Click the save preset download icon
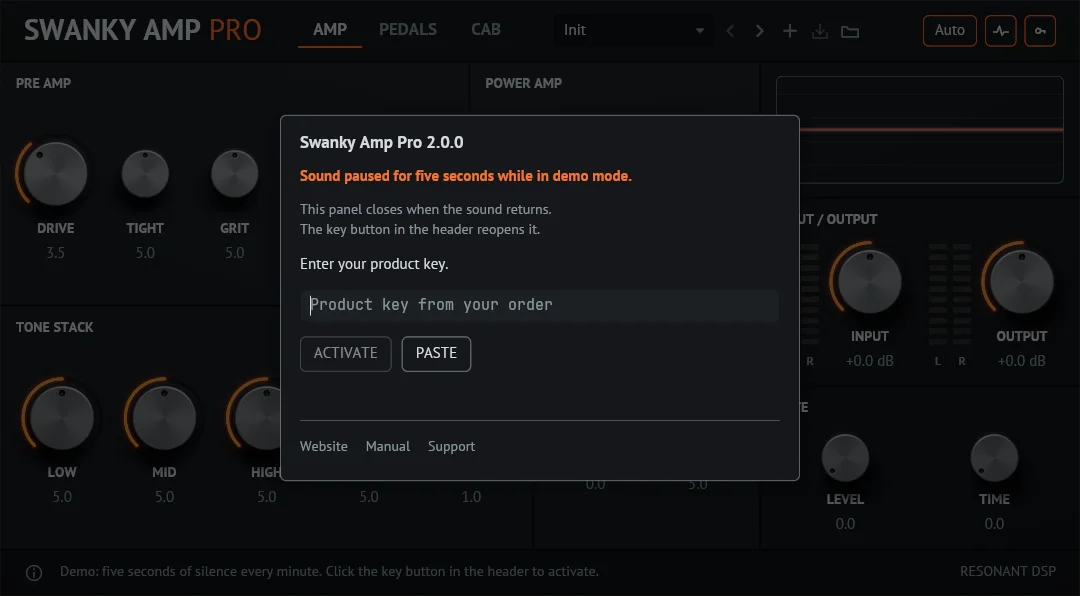 [x=820, y=31]
